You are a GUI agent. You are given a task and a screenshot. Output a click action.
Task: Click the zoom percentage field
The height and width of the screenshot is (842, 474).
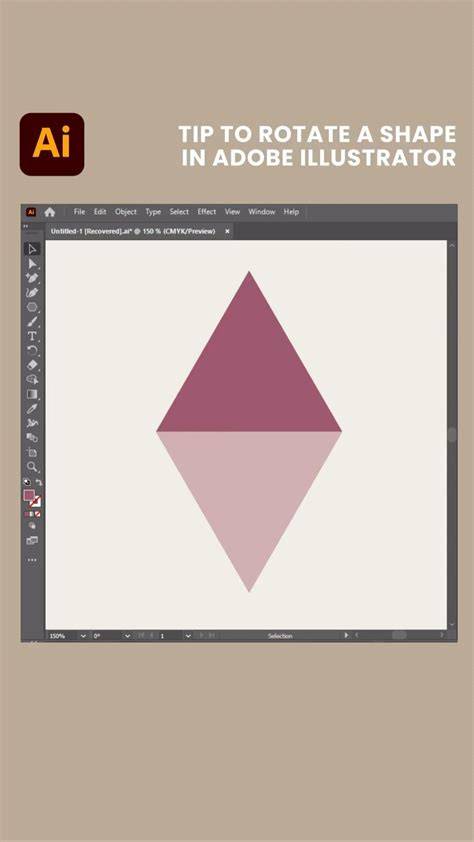63,636
